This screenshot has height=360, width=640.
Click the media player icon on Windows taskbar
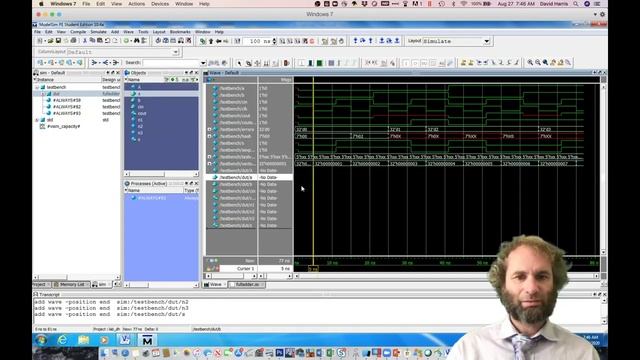click(x=104, y=340)
